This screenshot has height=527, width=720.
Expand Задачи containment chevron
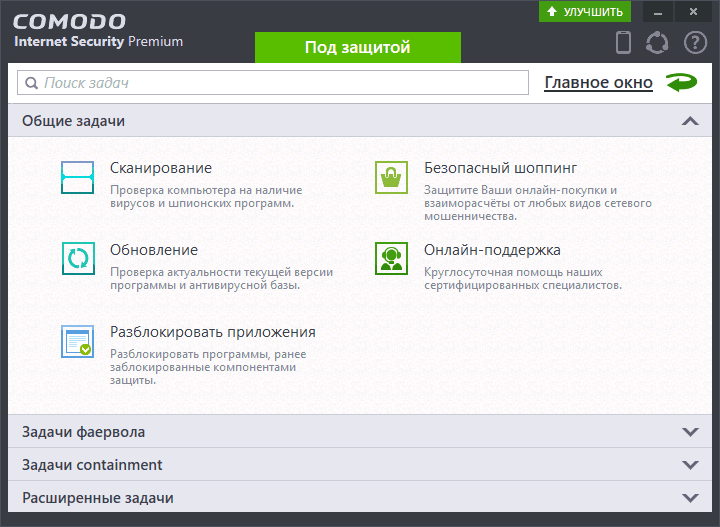690,465
